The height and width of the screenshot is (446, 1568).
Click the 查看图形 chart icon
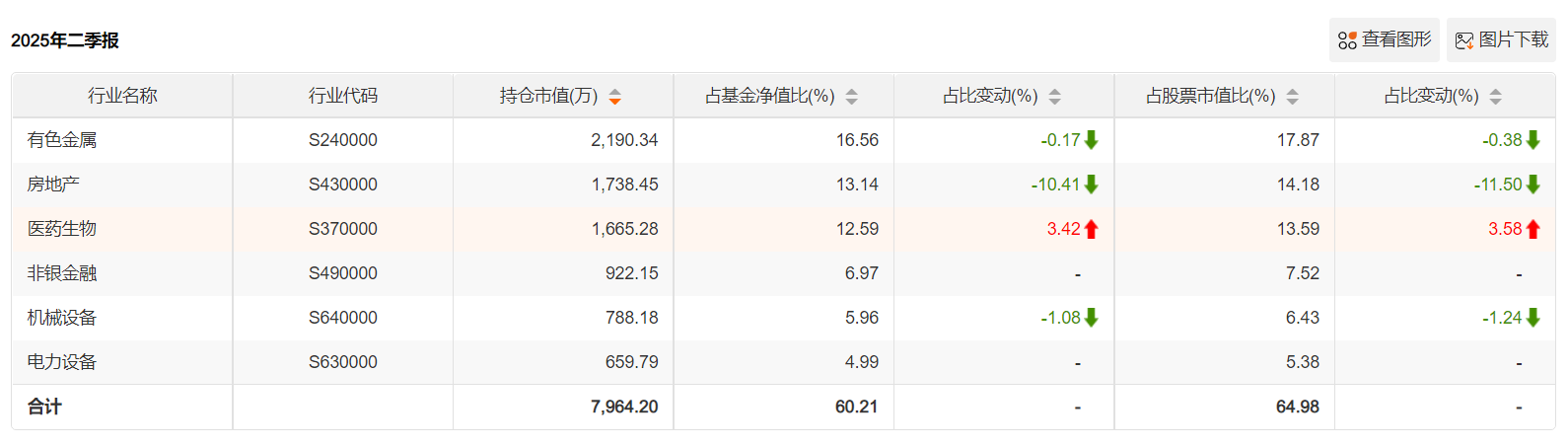click(1347, 40)
